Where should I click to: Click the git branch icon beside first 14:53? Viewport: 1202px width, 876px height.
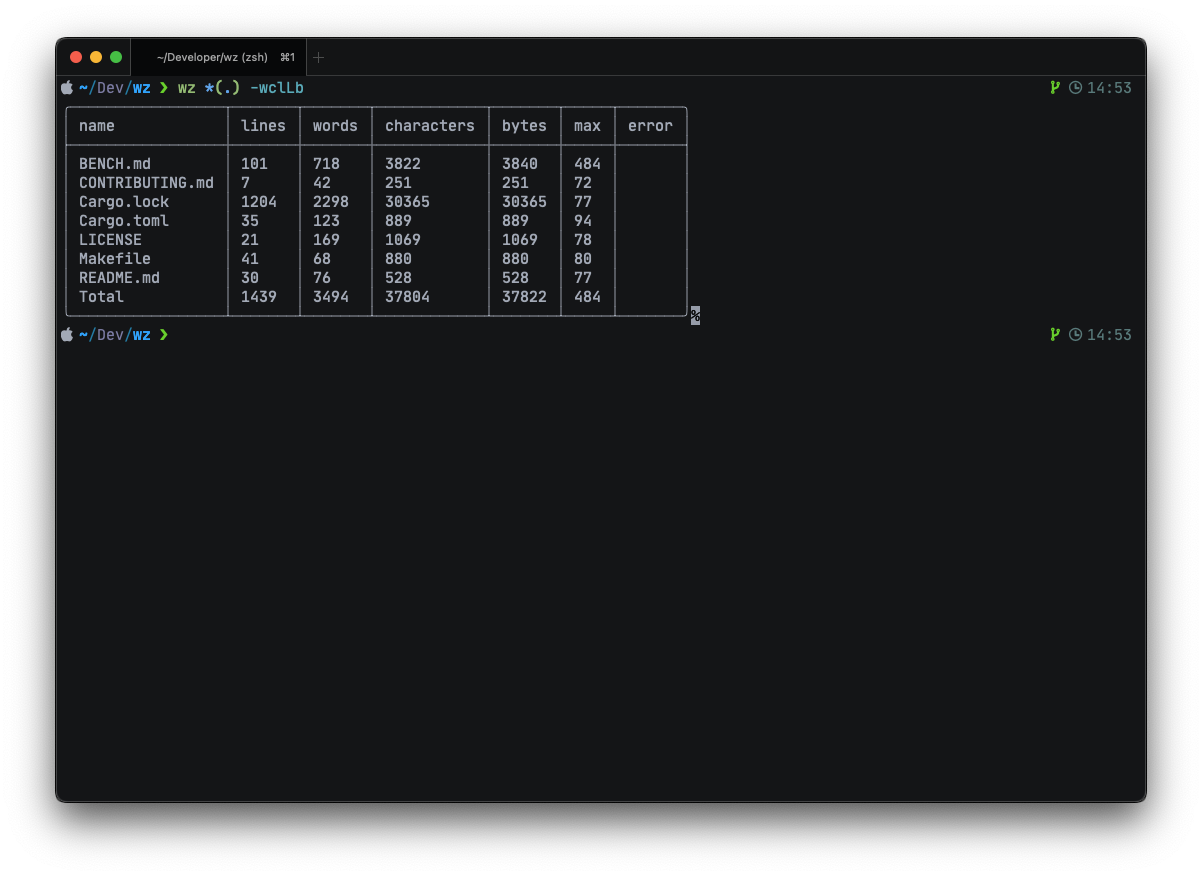[x=1054, y=87]
